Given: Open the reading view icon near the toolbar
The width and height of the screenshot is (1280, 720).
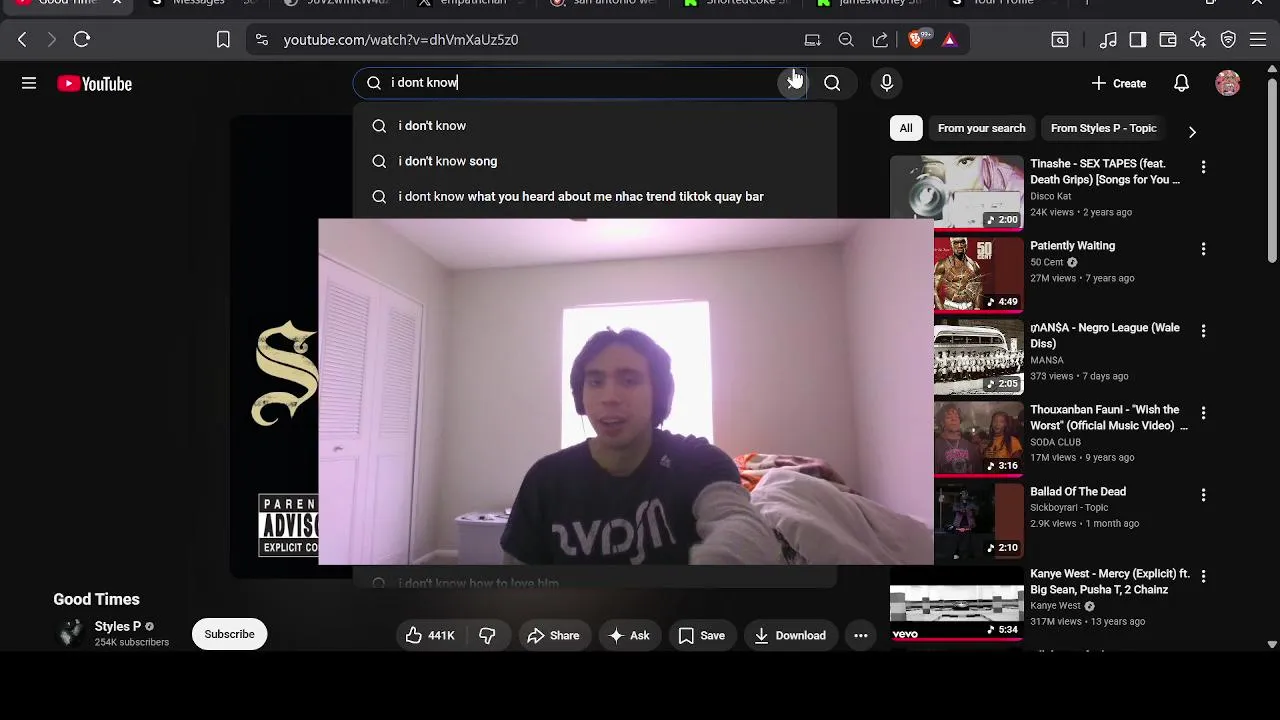Looking at the screenshot, I should click(1060, 40).
